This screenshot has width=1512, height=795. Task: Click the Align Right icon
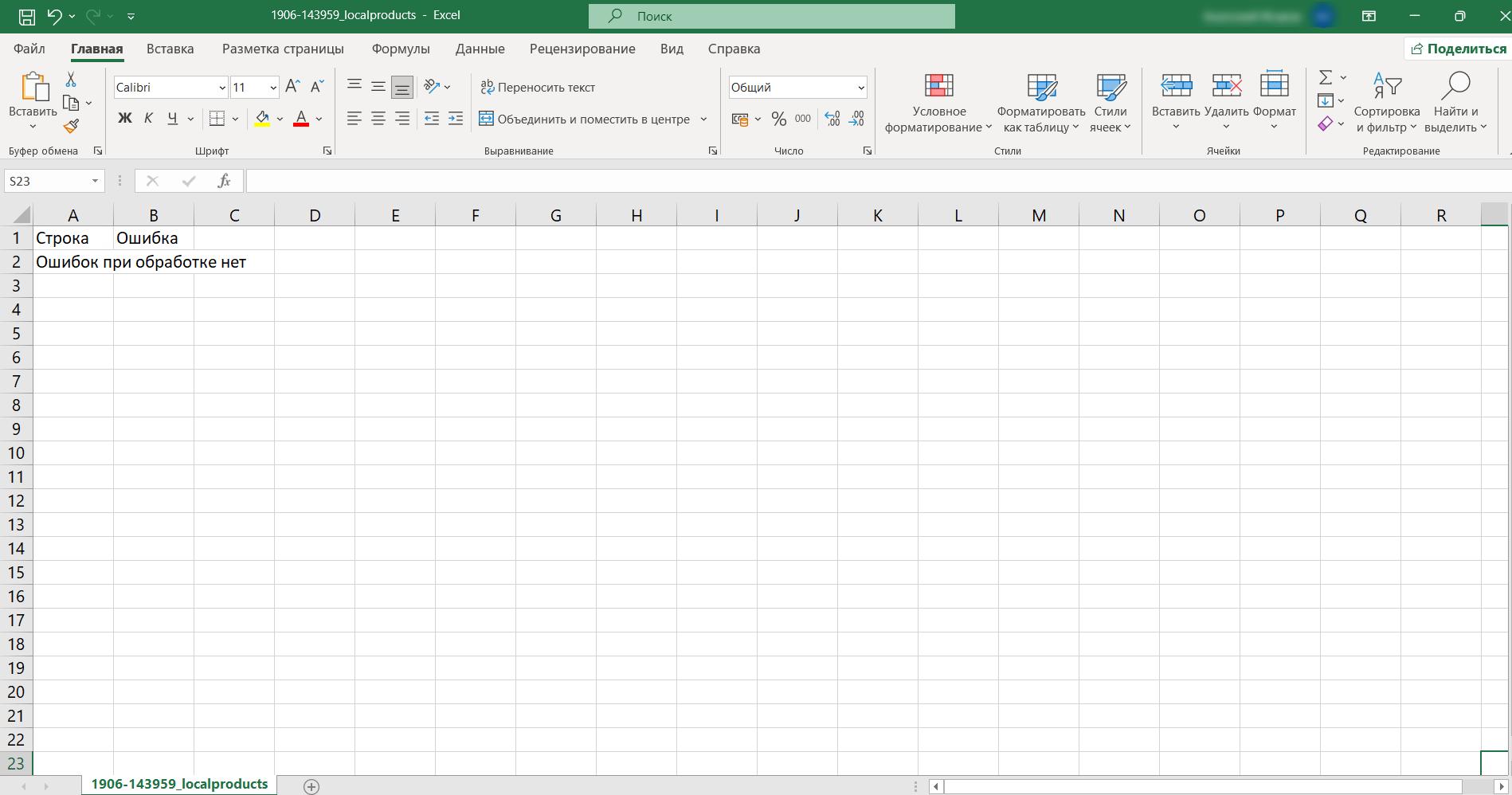(402, 119)
